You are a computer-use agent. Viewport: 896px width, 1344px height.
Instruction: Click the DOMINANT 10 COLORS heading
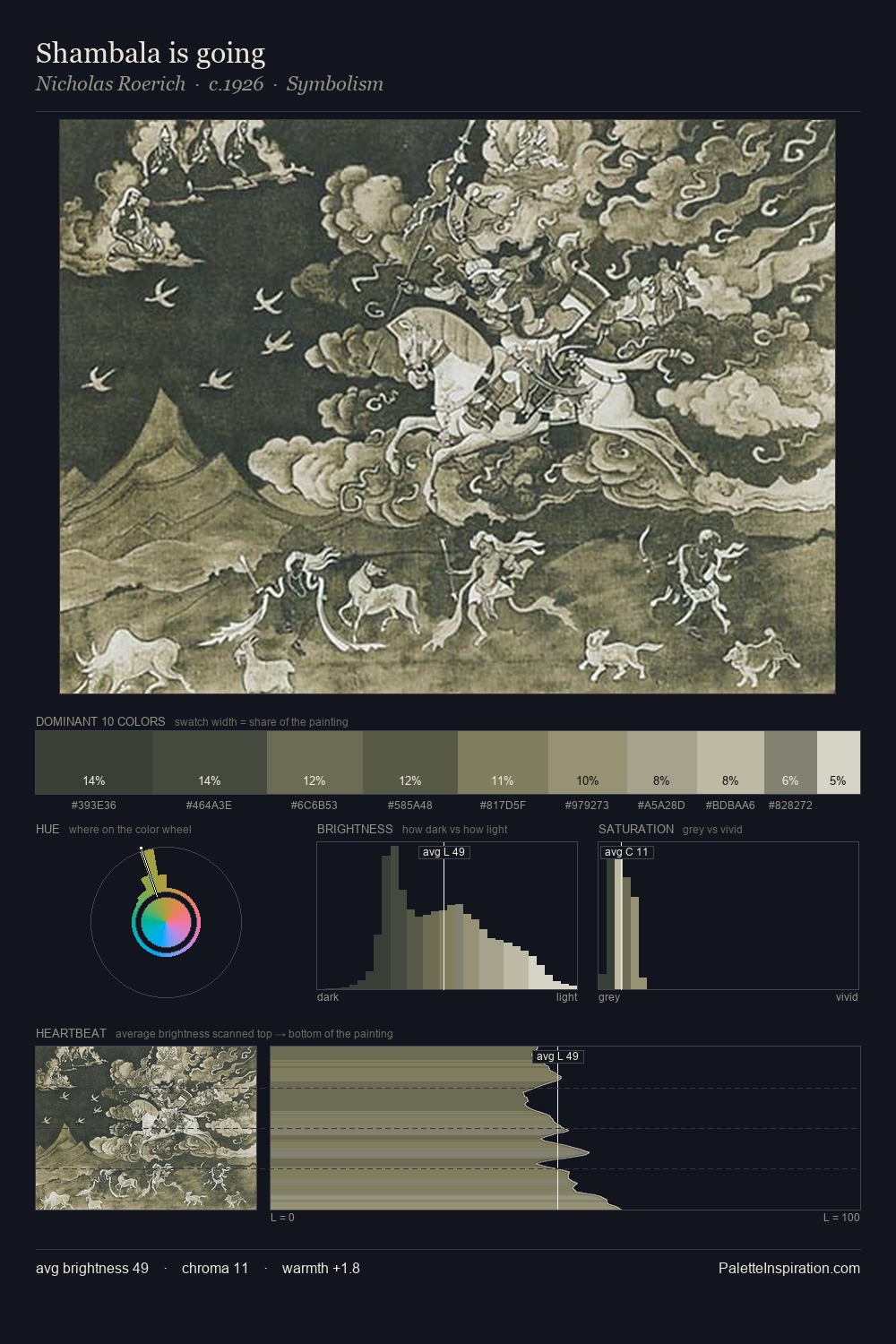pos(100,721)
